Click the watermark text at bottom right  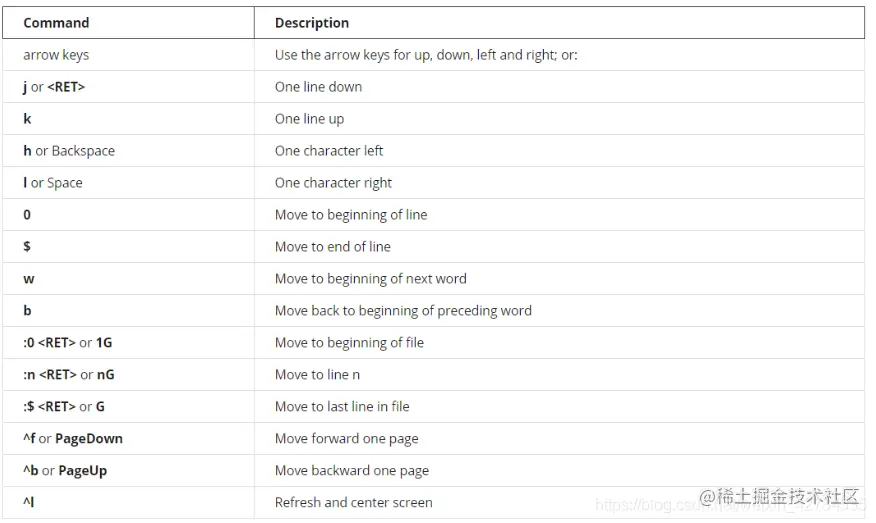point(779,497)
